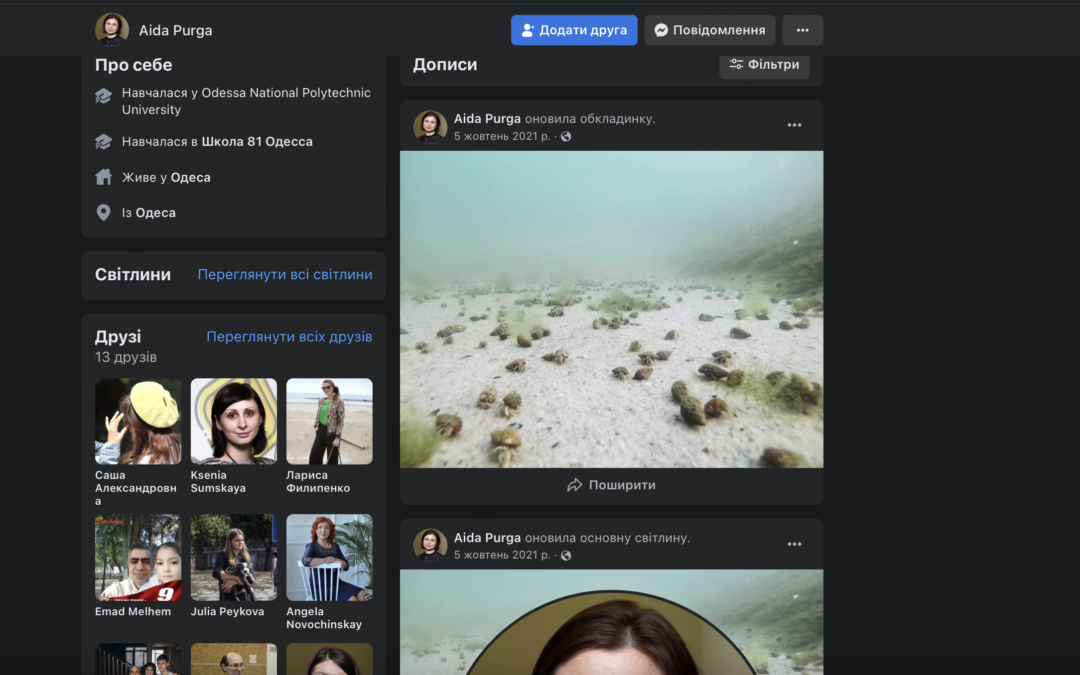
Task: Click the Дописи posts heading
Action: (x=445, y=65)
